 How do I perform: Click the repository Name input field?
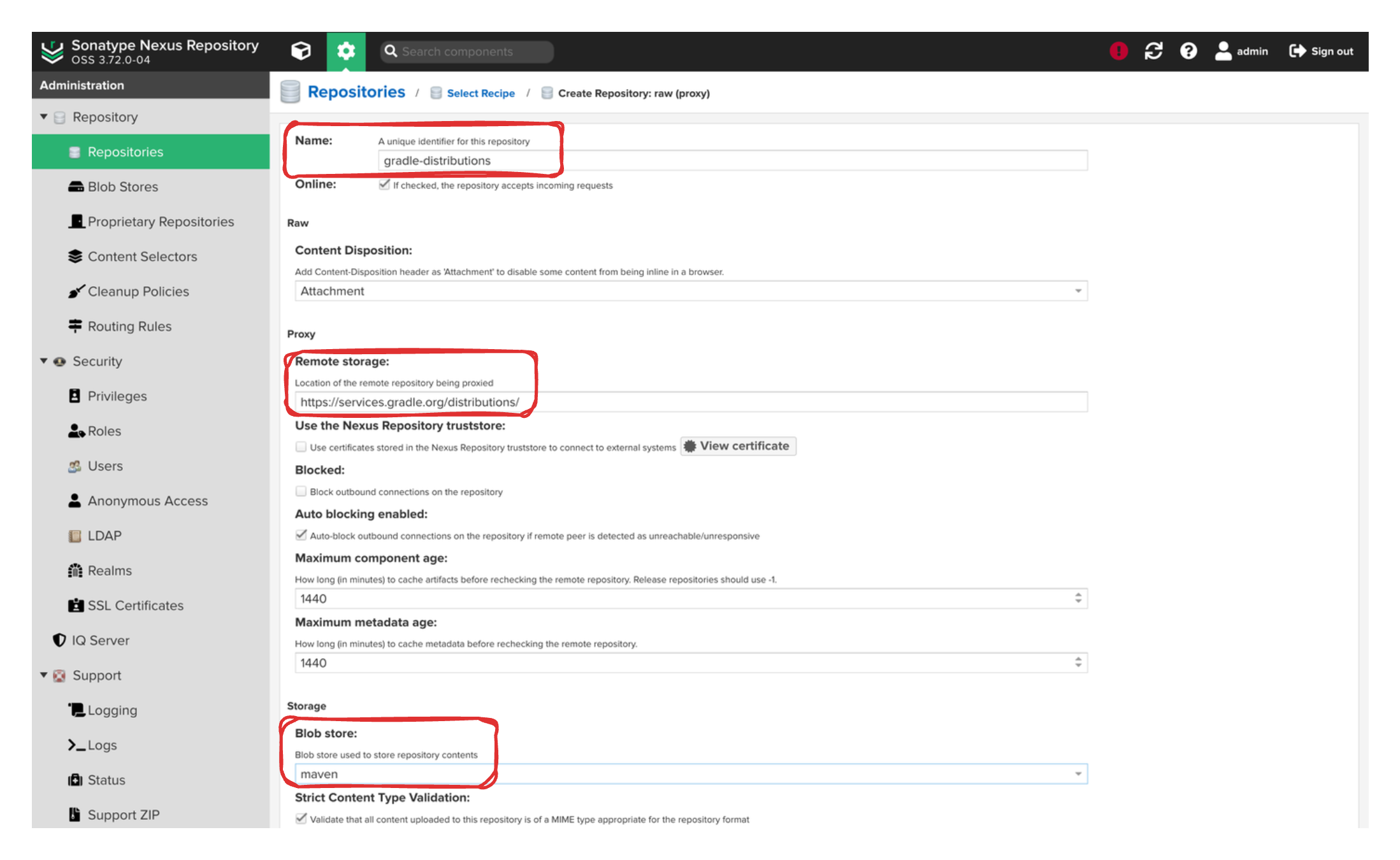733,161
